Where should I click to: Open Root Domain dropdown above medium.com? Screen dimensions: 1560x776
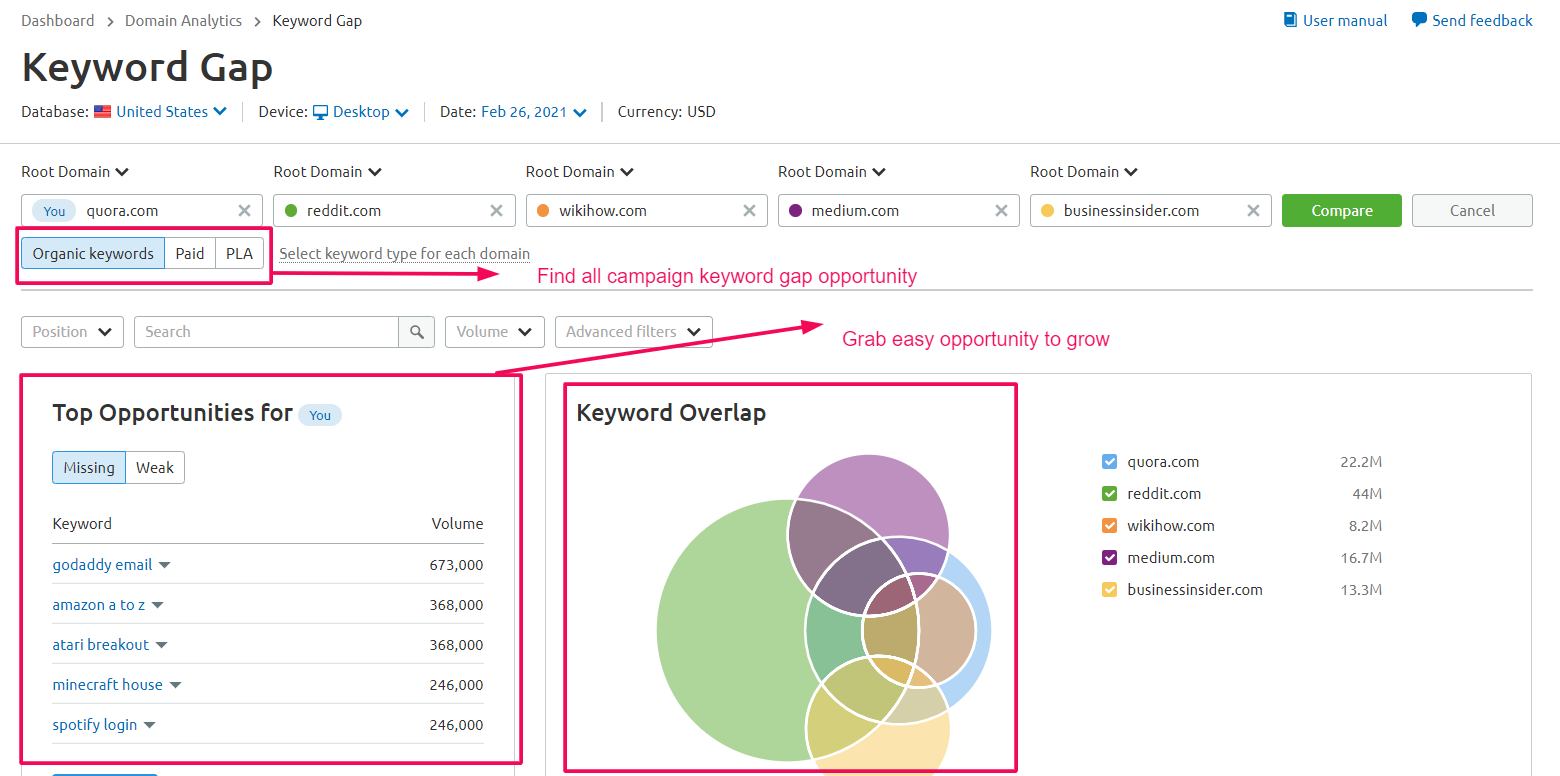[x=832, y=172]
